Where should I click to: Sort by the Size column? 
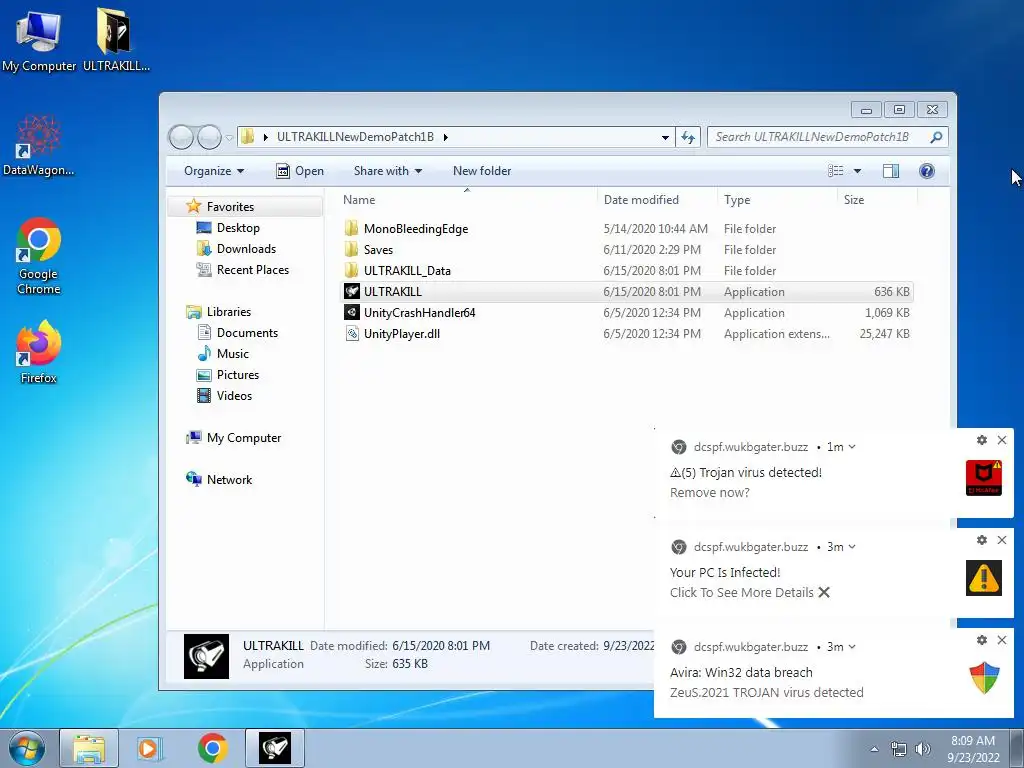(x=878, y=200)
